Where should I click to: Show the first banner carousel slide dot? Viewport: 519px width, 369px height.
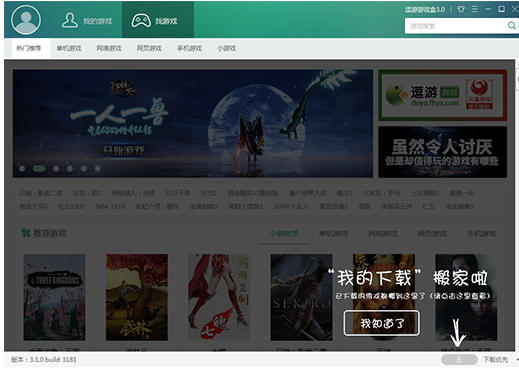coord(22,169)
